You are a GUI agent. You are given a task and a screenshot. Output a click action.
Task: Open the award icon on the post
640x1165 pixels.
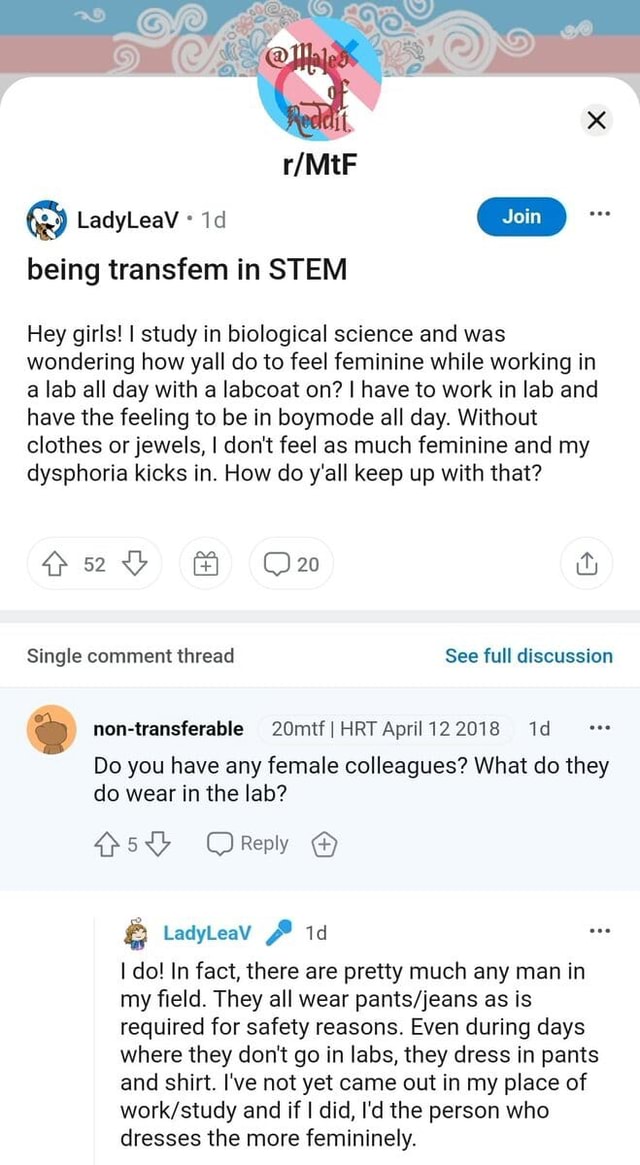click(205, 563)
